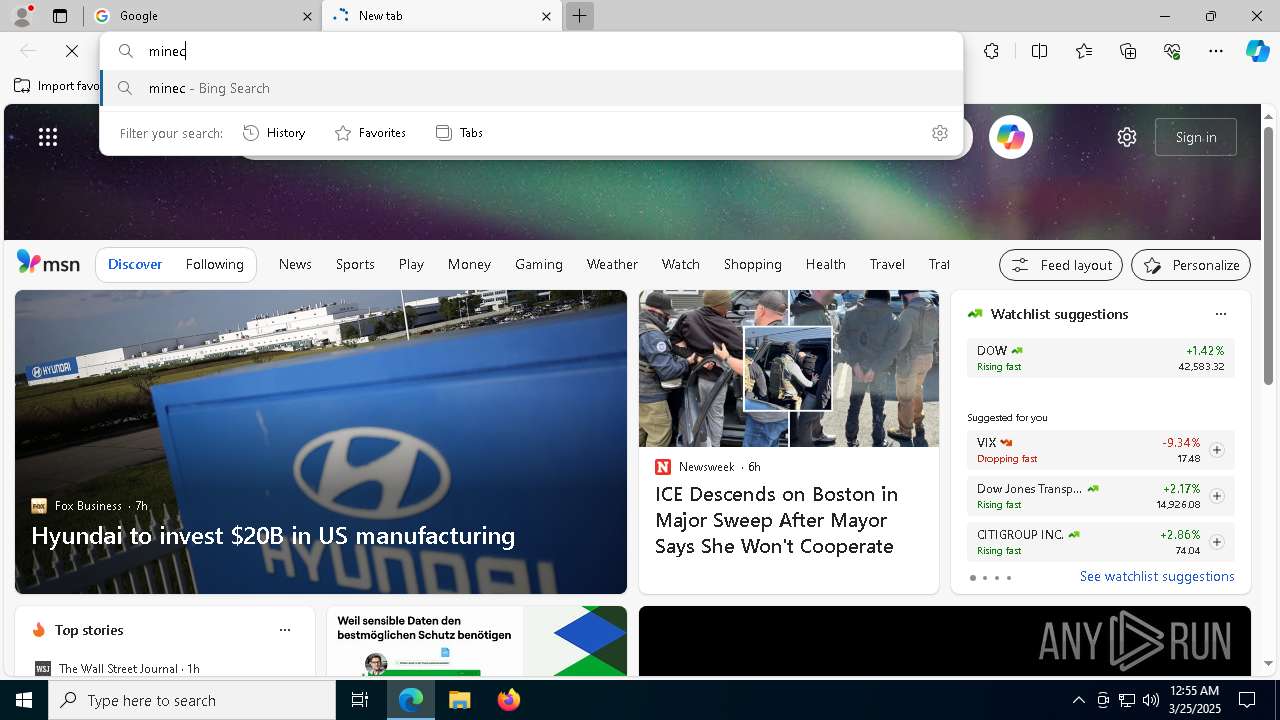The width and height of the screenshot is (1280, 720).
Task: Open Task View on taskbar
Action: (360, 700)
